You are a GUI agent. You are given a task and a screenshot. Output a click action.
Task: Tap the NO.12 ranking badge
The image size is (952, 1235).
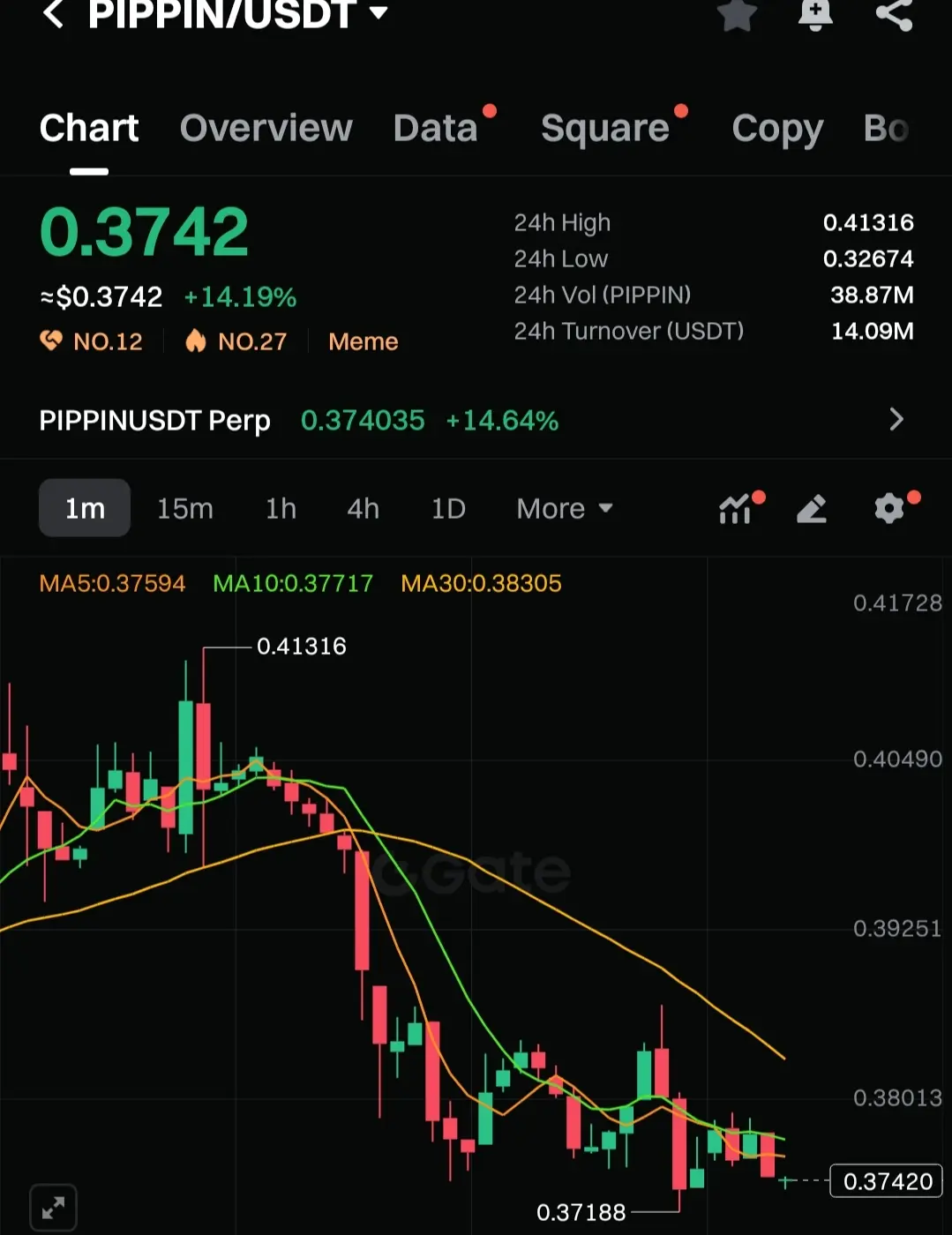point(92,341)
